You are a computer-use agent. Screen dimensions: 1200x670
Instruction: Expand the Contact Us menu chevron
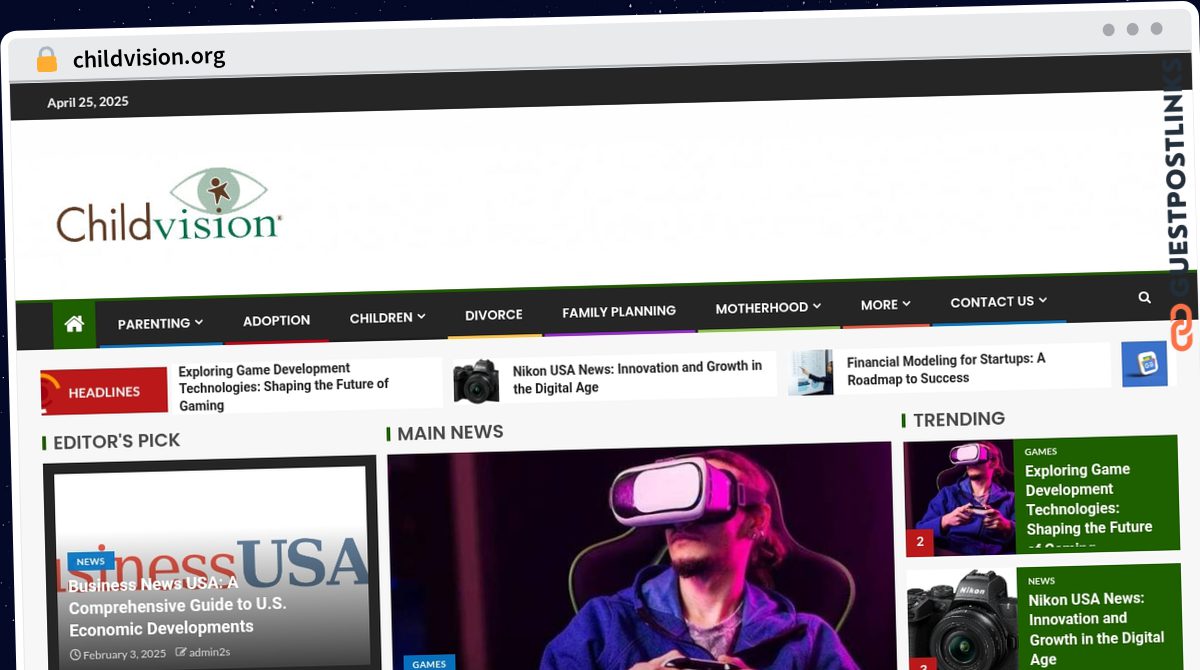coord(1042,300)
